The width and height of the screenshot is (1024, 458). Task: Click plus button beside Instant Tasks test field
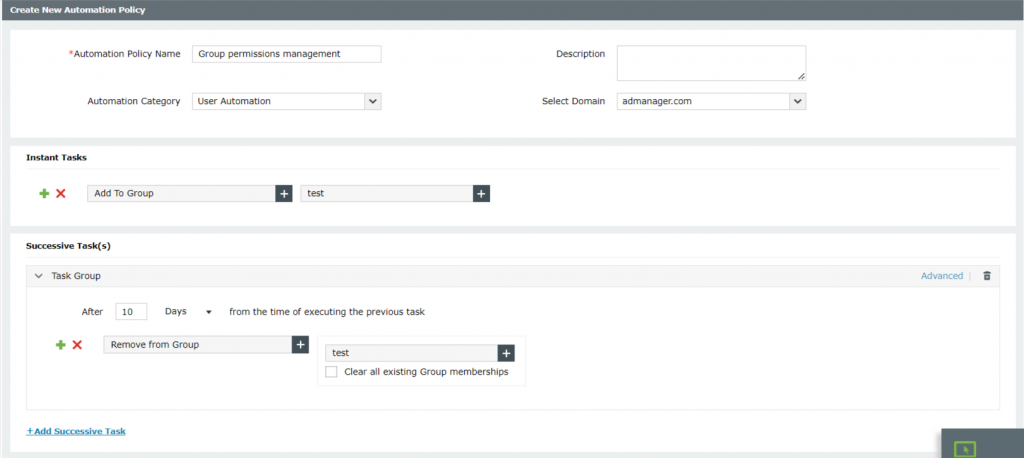(x=481, y=193)
